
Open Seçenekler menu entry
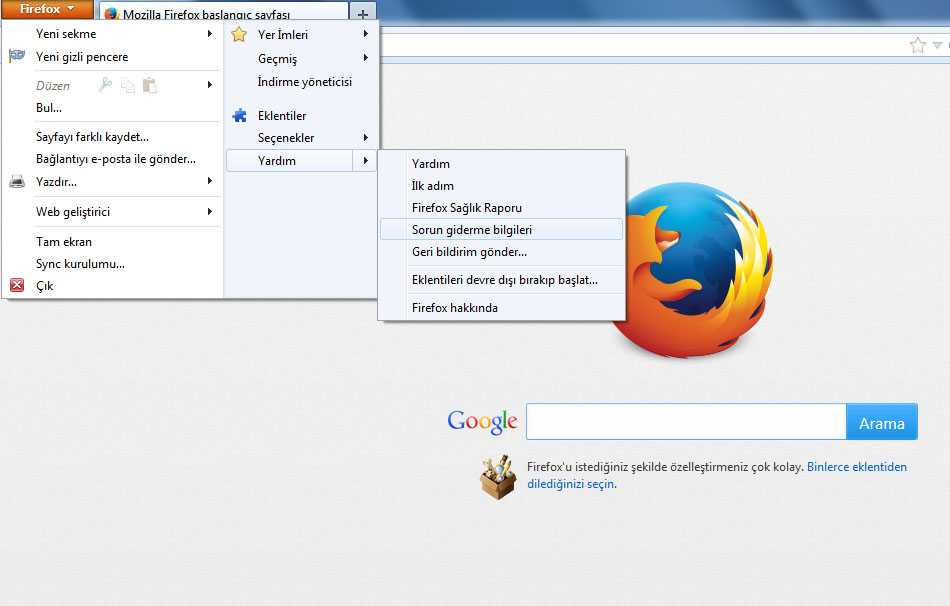pos(302,138)
